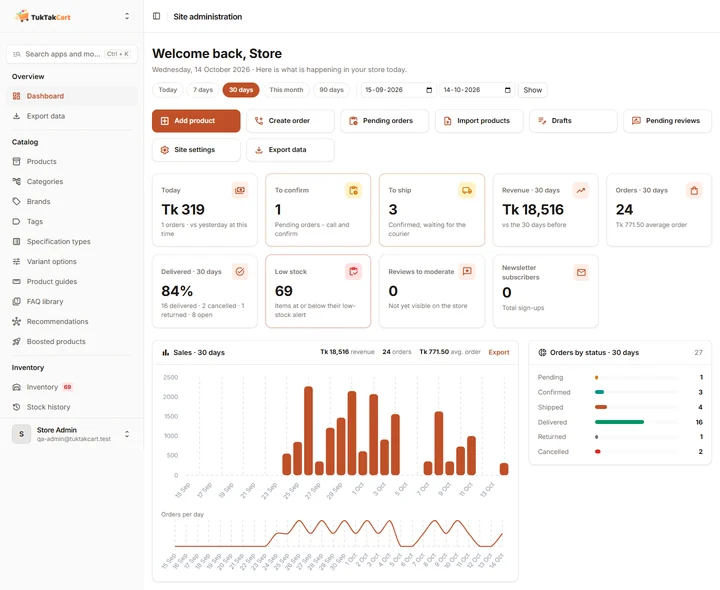Click the Returned status row label
The width and height of the screenshot is (720, 590).
click(x=551, y=437)
